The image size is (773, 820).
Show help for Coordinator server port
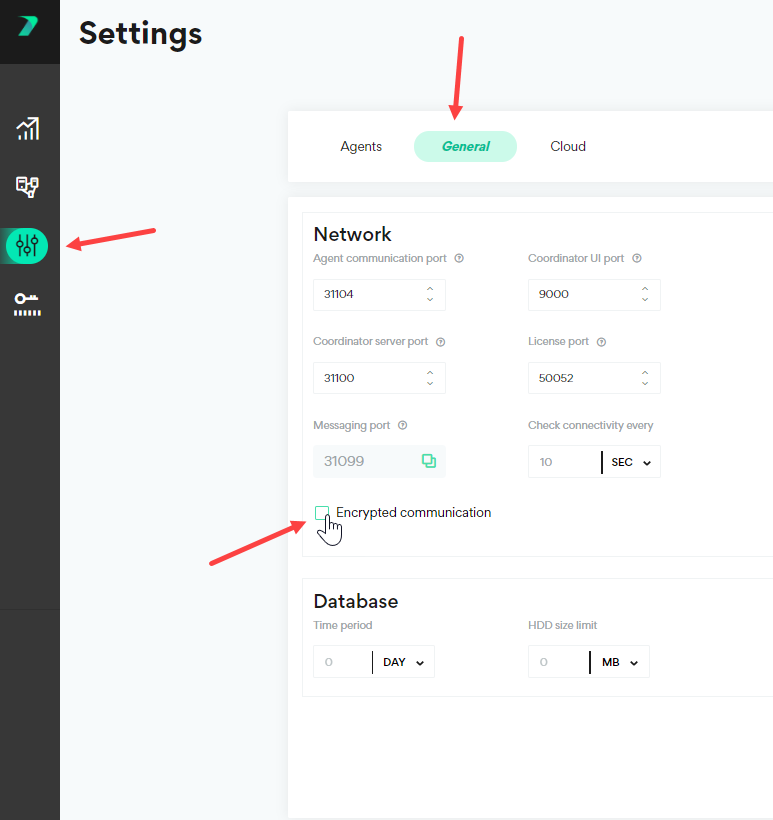pos(440,342)
